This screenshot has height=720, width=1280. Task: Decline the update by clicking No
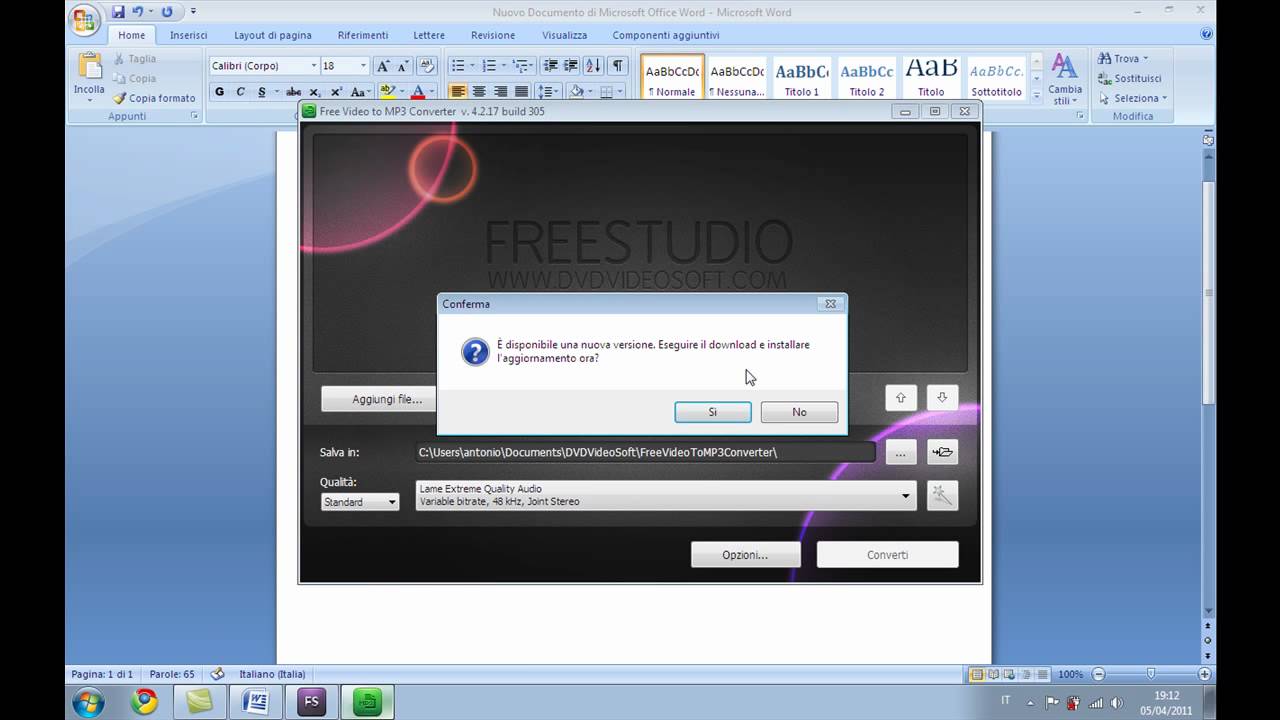799,412
